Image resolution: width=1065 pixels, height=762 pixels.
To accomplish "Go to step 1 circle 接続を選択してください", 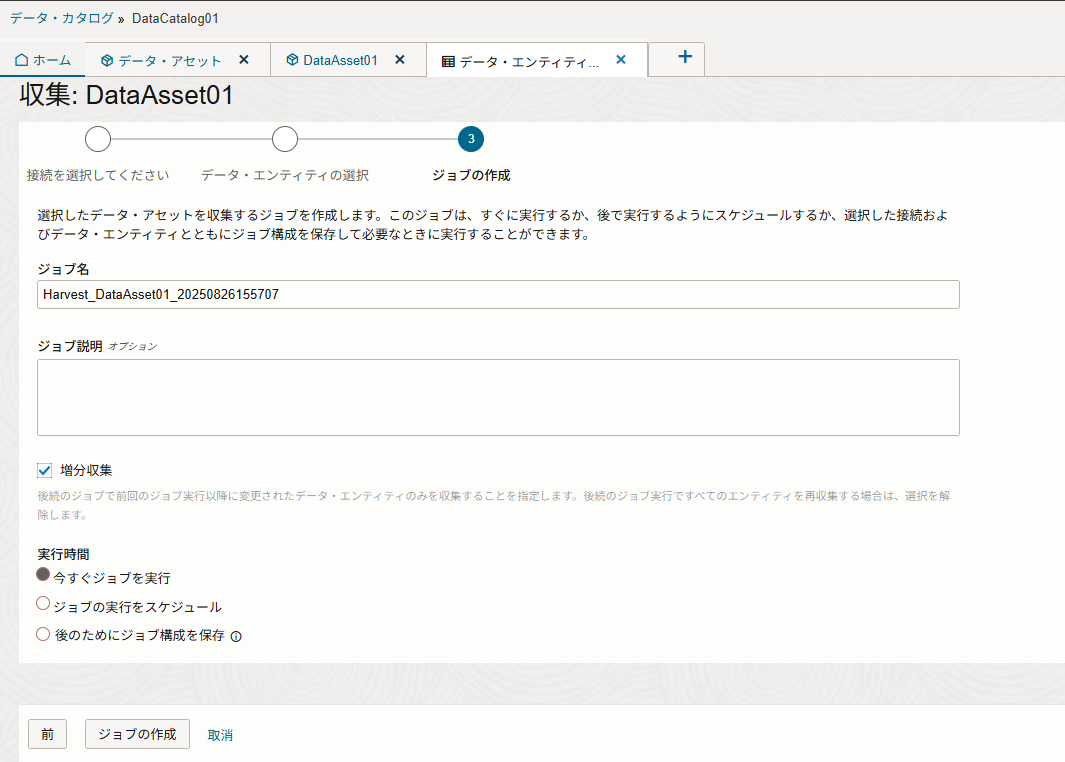I will pos(98,139).
